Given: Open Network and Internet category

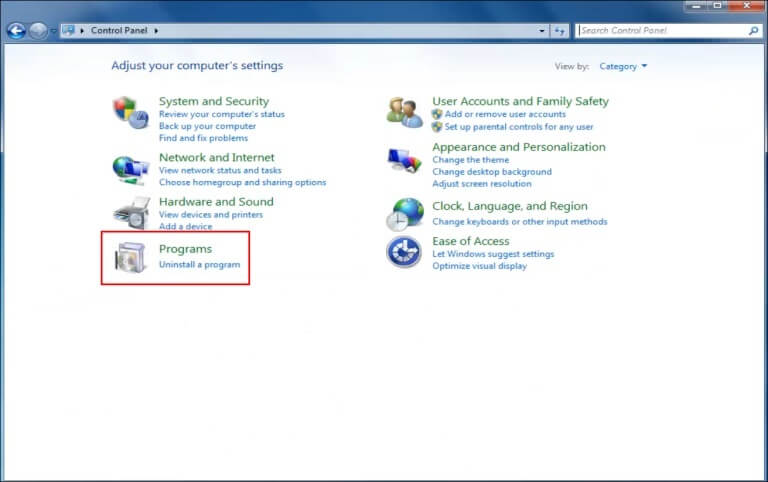Looking at the screenshot, I should (216, 157).
